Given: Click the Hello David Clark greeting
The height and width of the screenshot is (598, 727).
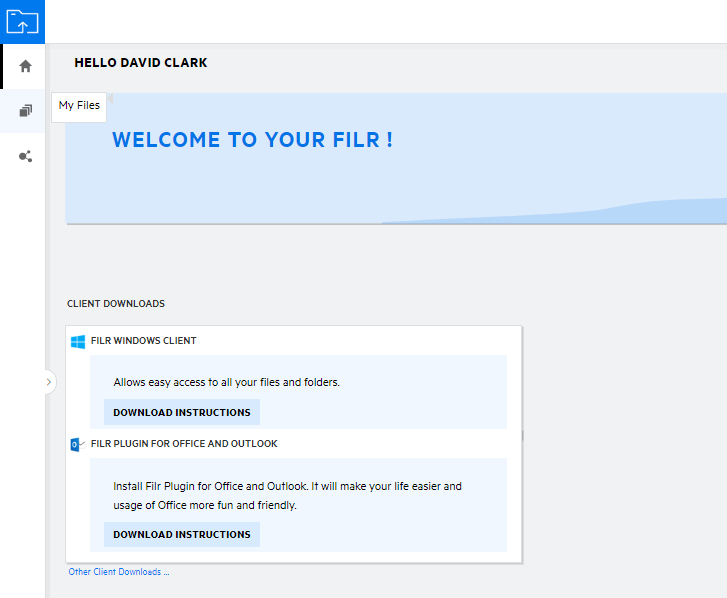Looking at the screenshot, I should (x=141, y=63).
